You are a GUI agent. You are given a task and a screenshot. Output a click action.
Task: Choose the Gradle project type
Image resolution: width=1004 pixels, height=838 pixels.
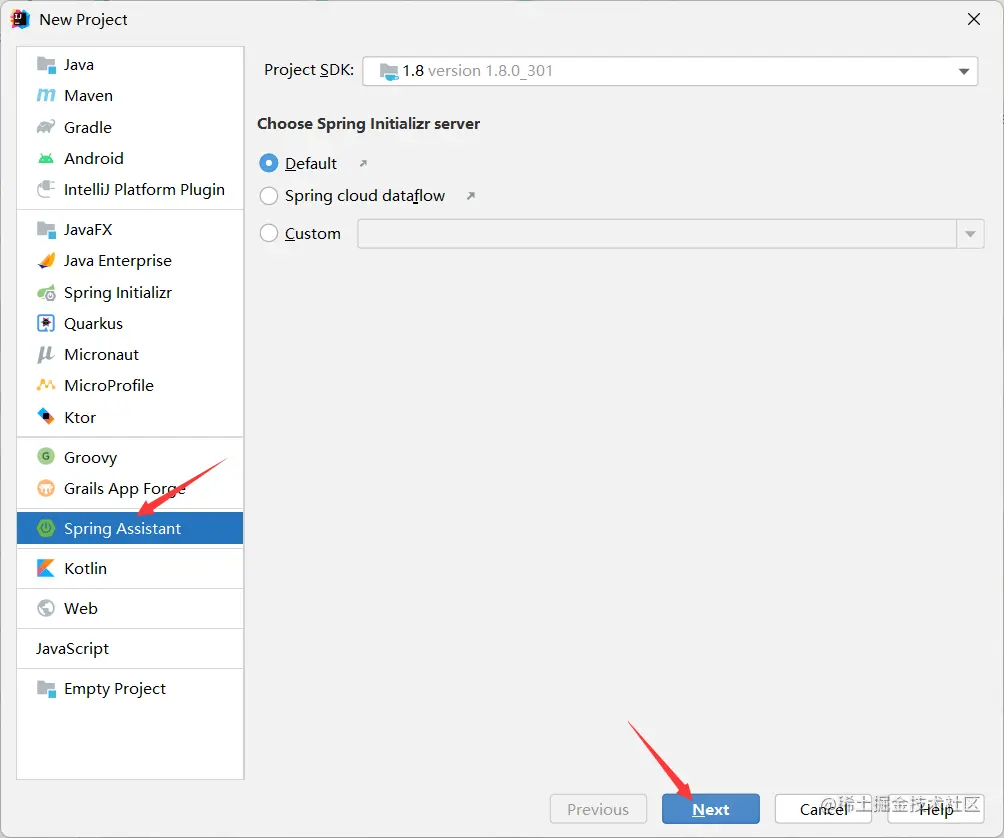(x=130, y=127)
